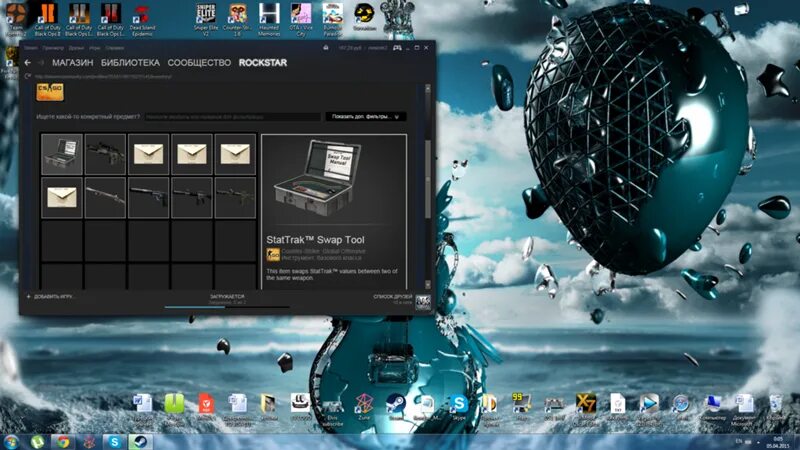Open the yellow smiley face desktop shortcut
Screen dimensions: 800x450
click(x=364, y=15)
